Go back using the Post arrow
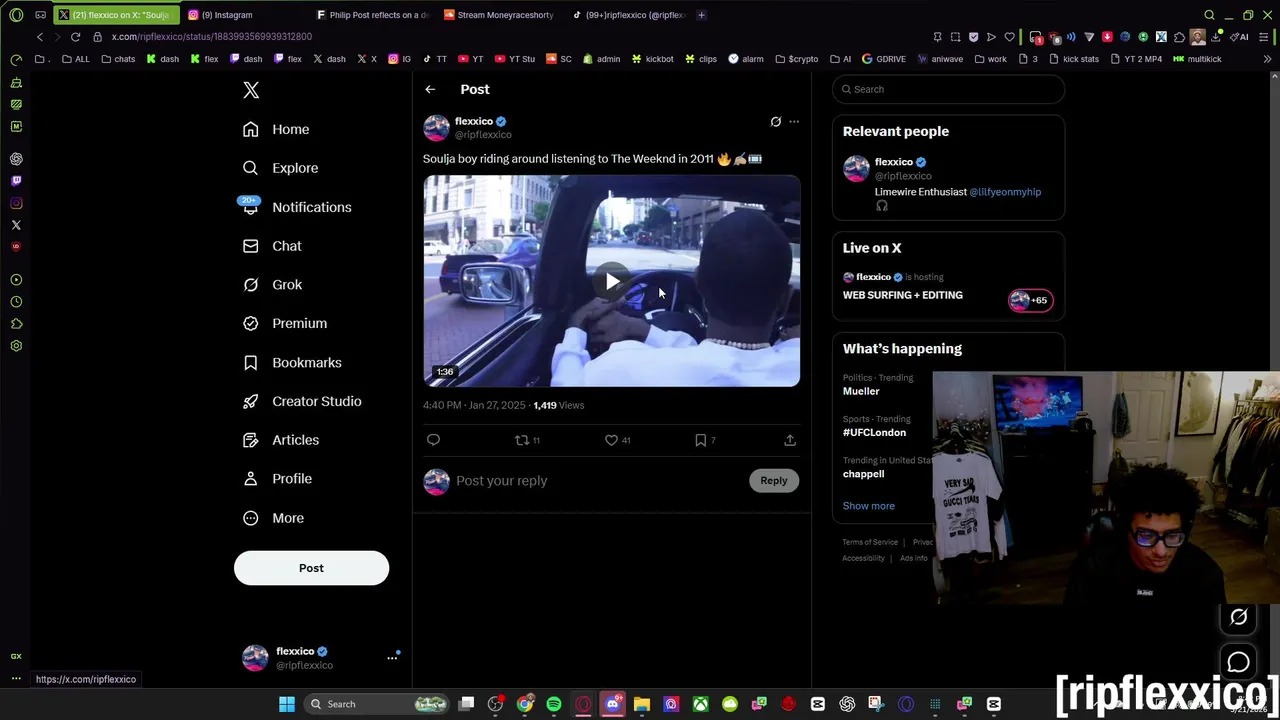 coord(430,89)
